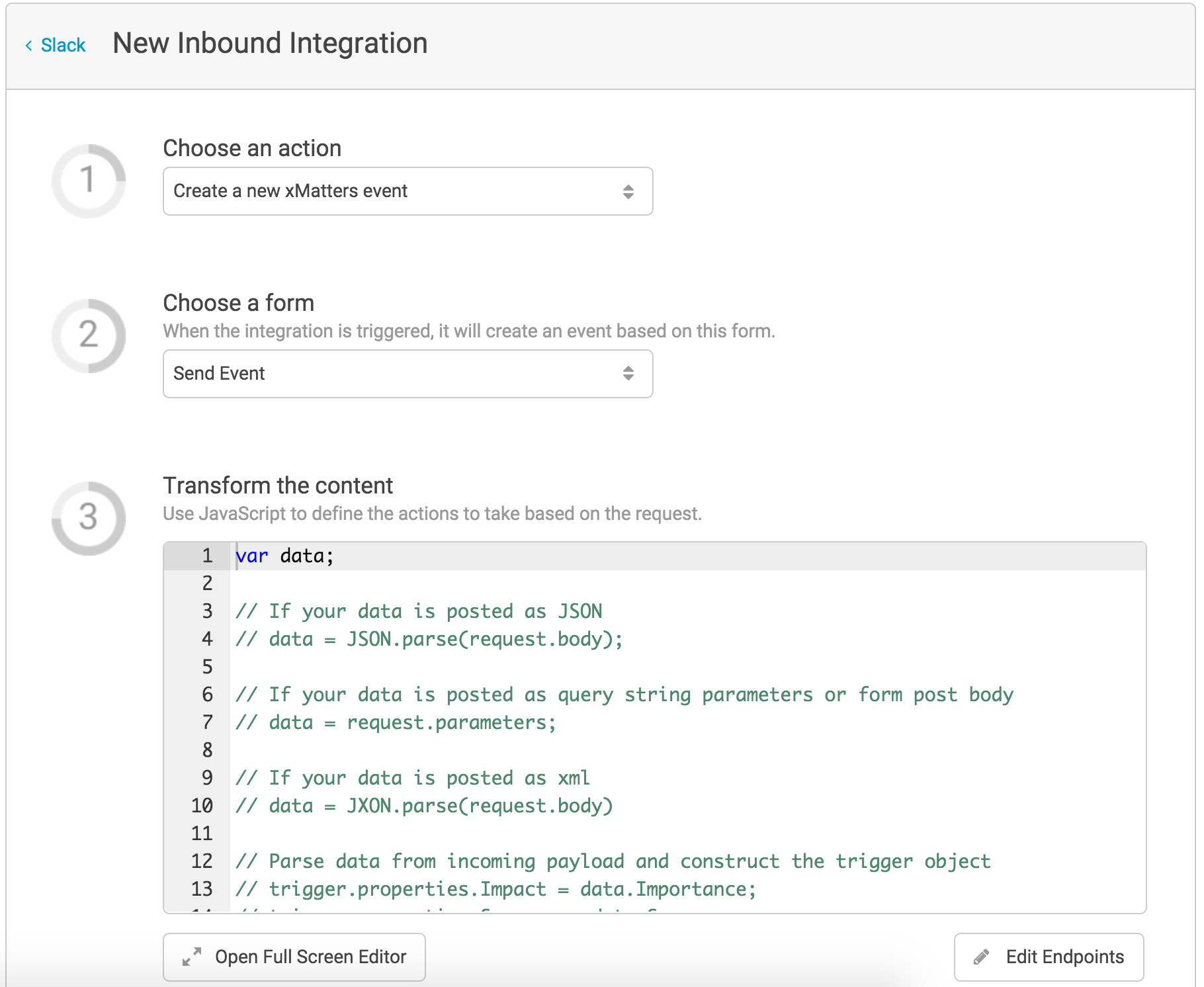
Task: Open Full Screen Editor
Action: [x=294, y=957]
